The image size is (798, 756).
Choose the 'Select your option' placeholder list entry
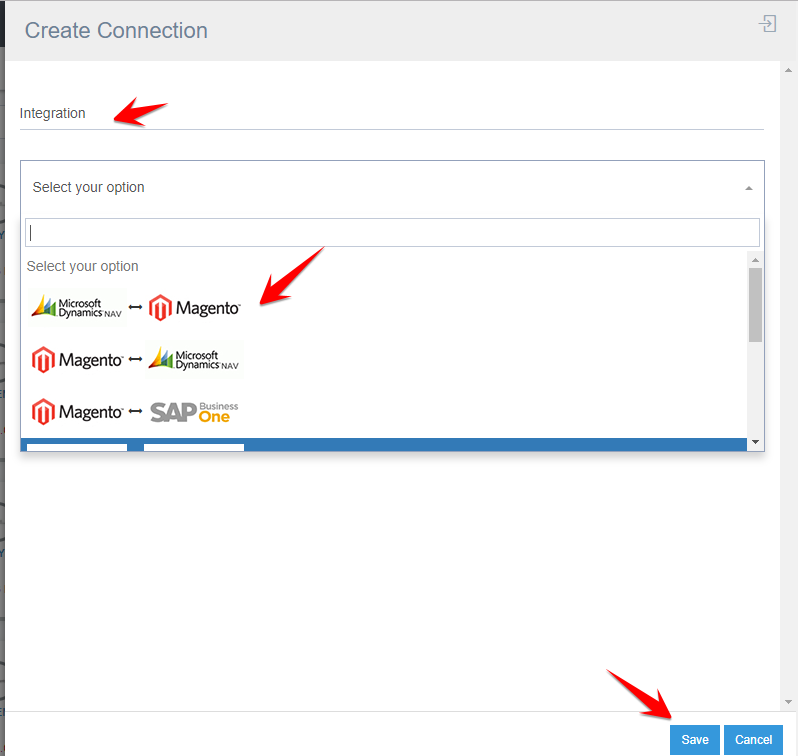83,266
